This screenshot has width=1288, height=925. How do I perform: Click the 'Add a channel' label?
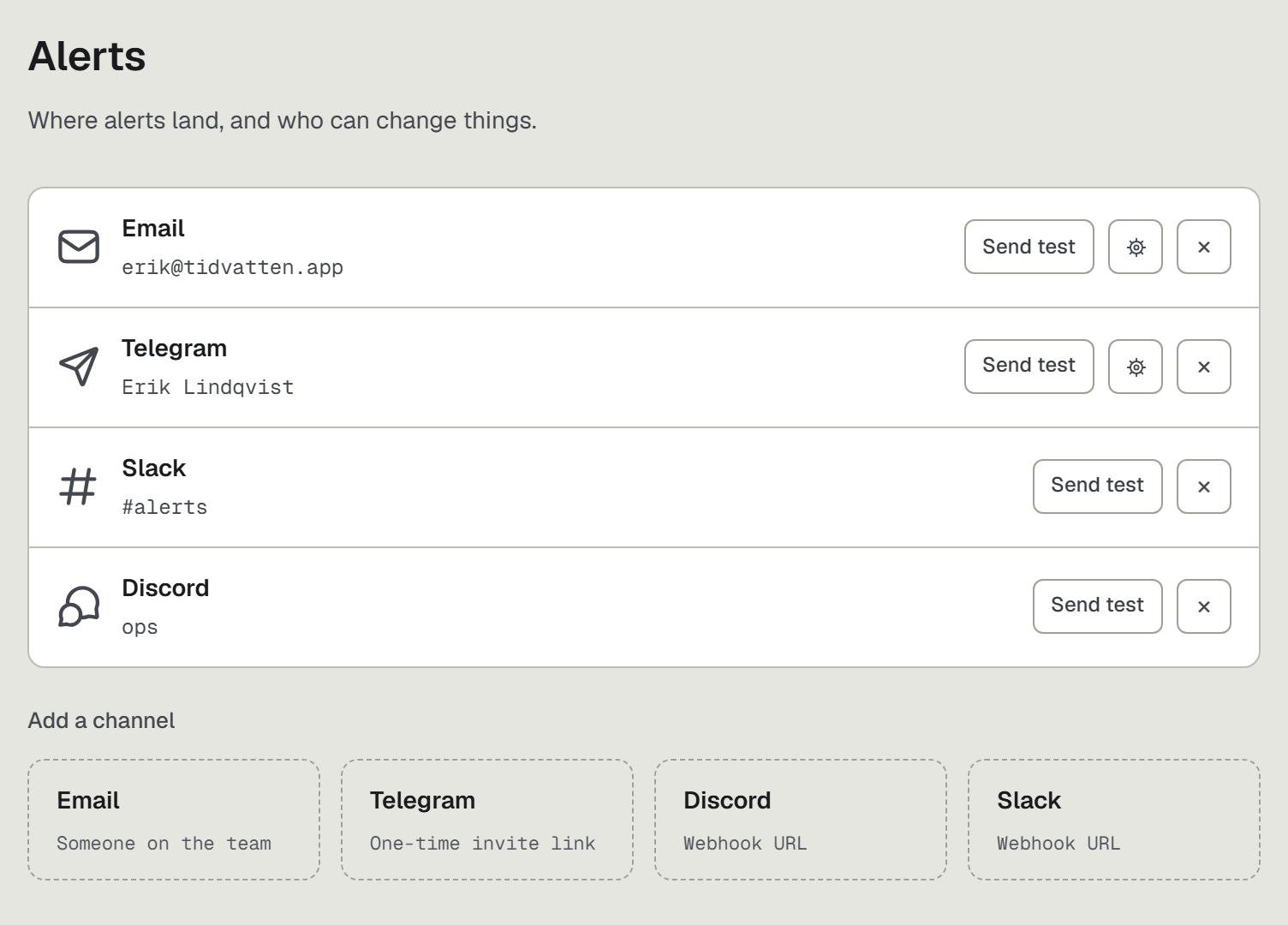click(x=101, y=720)
